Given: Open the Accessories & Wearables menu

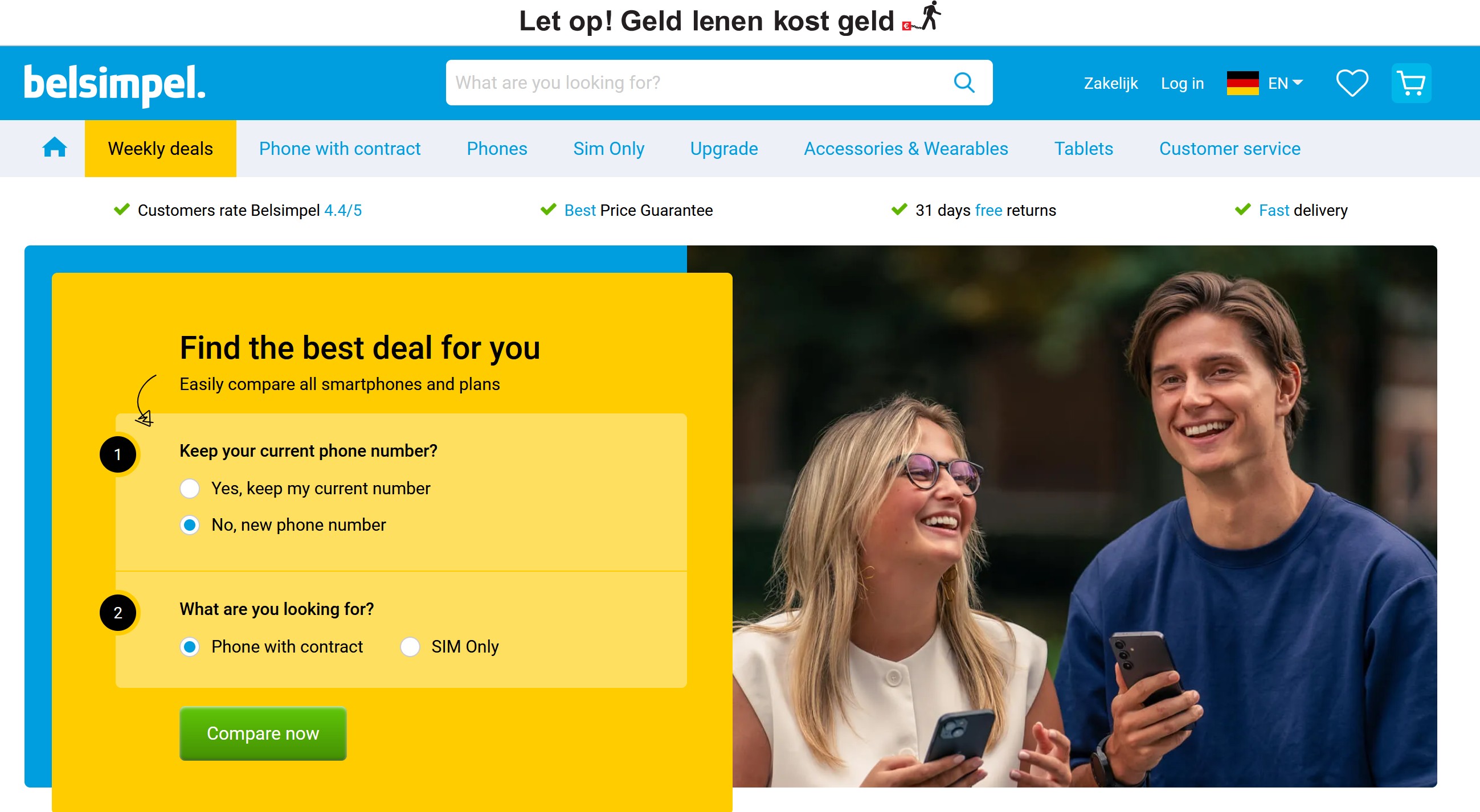Looking at the screenshot, I should tap(905, 148).
